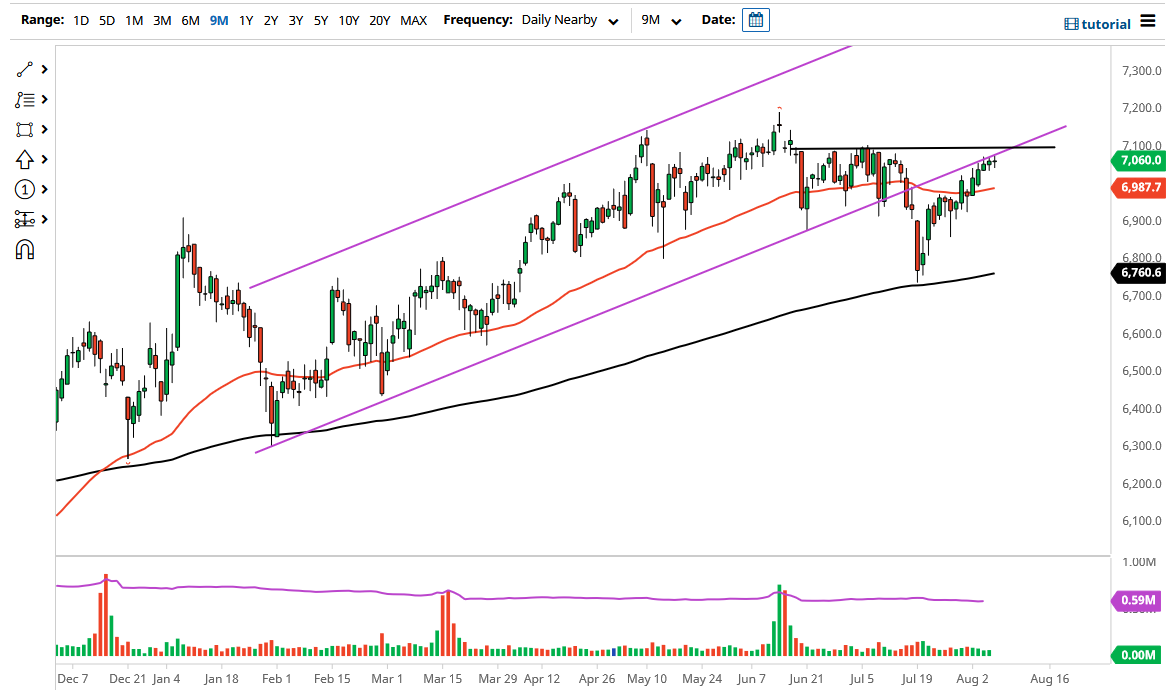Toggle the 9M range highlight

(219, 19)
